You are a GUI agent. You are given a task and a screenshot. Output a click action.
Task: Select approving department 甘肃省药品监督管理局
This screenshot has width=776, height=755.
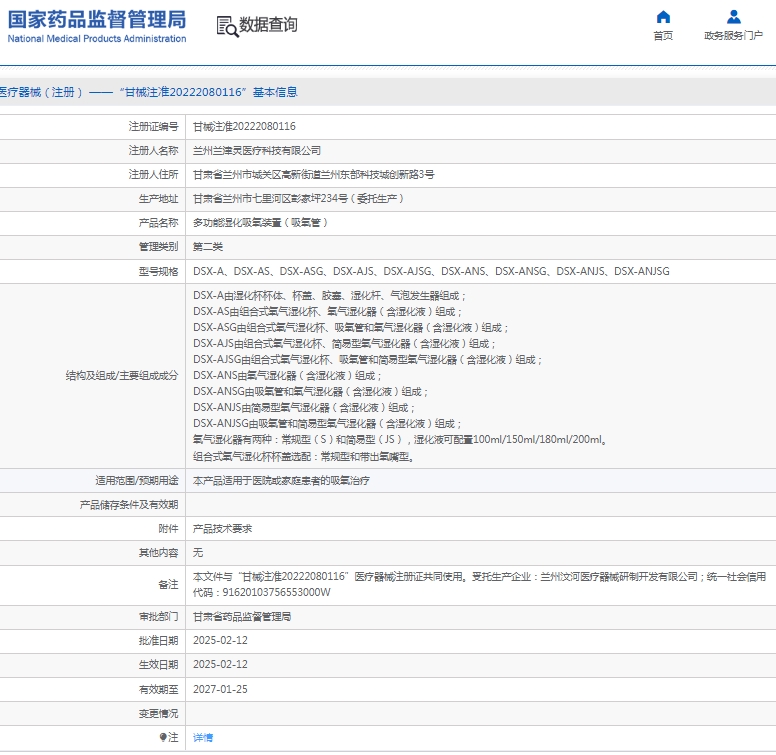(x=242, y=616)
